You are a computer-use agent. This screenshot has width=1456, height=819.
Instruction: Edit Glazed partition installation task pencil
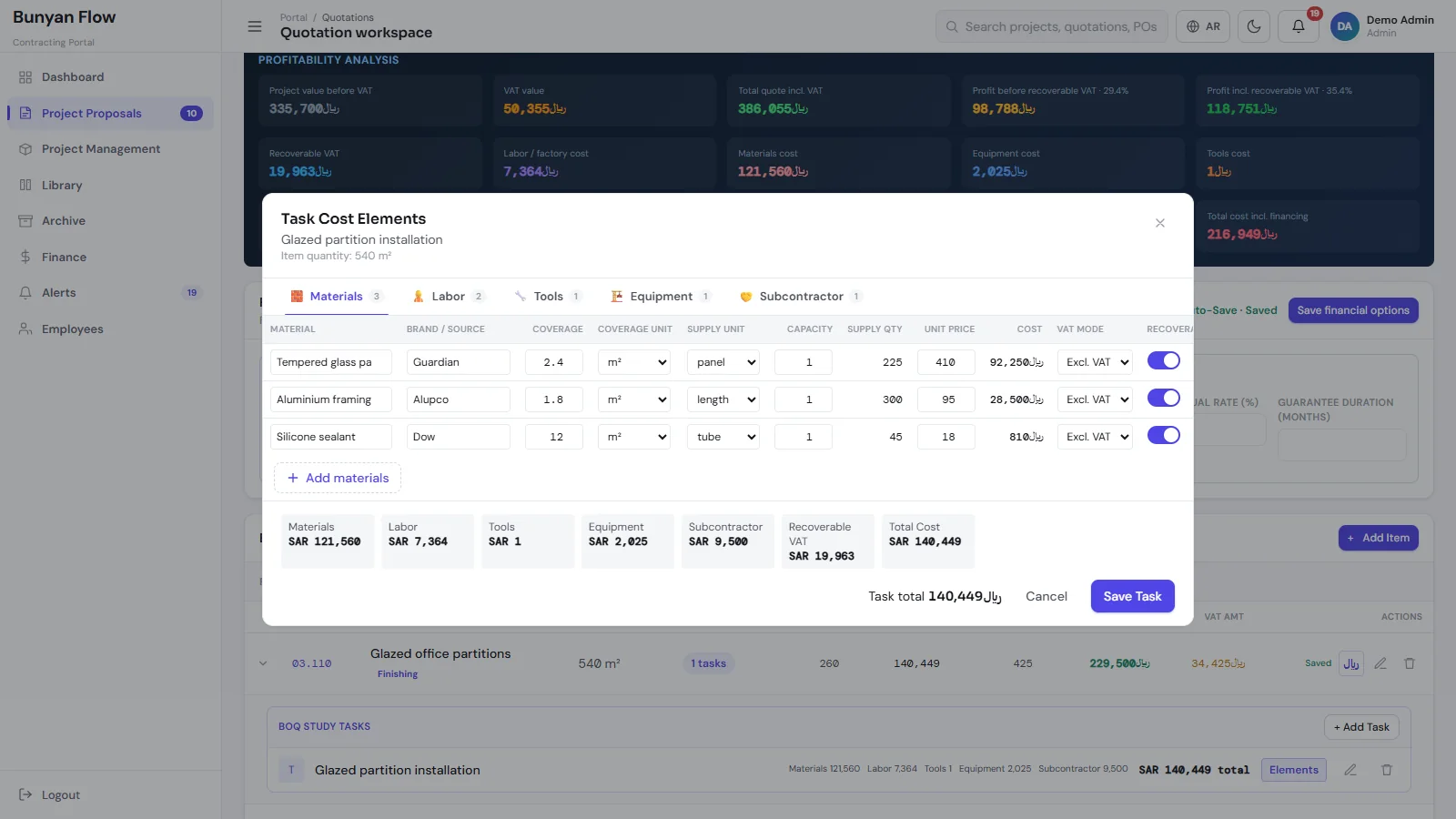(x=1350, y=770)
